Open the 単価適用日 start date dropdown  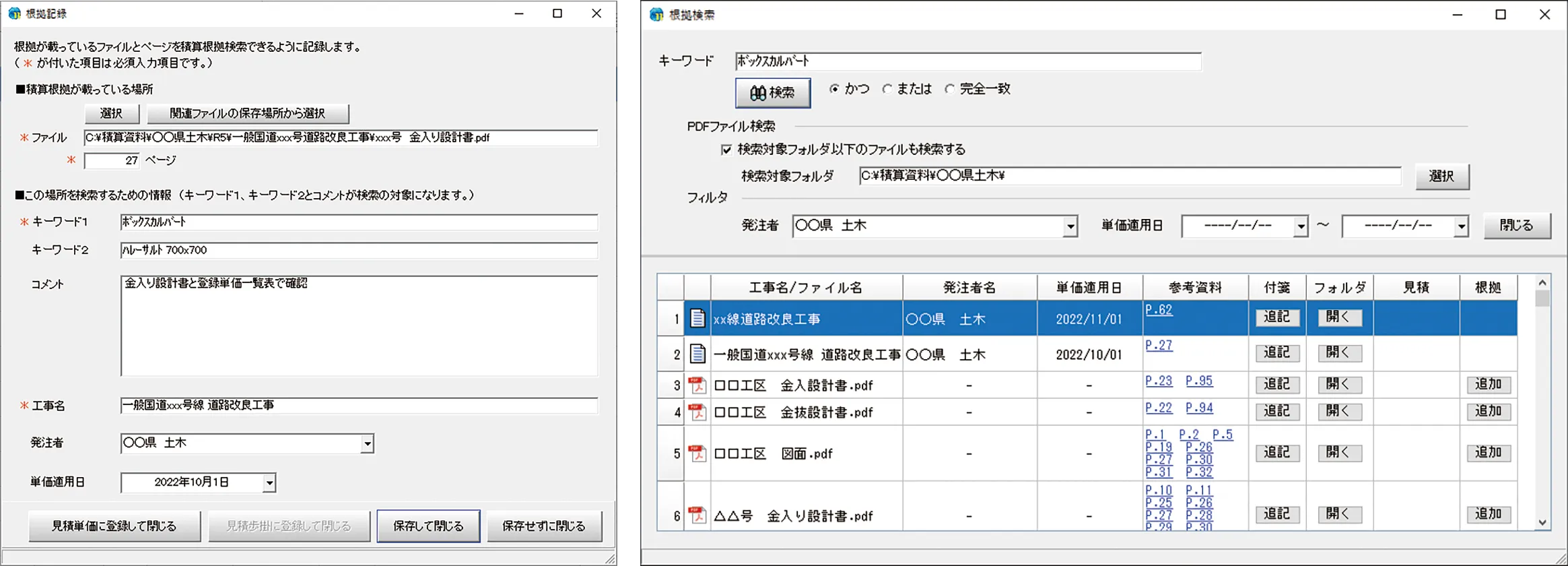(1301, 226)
